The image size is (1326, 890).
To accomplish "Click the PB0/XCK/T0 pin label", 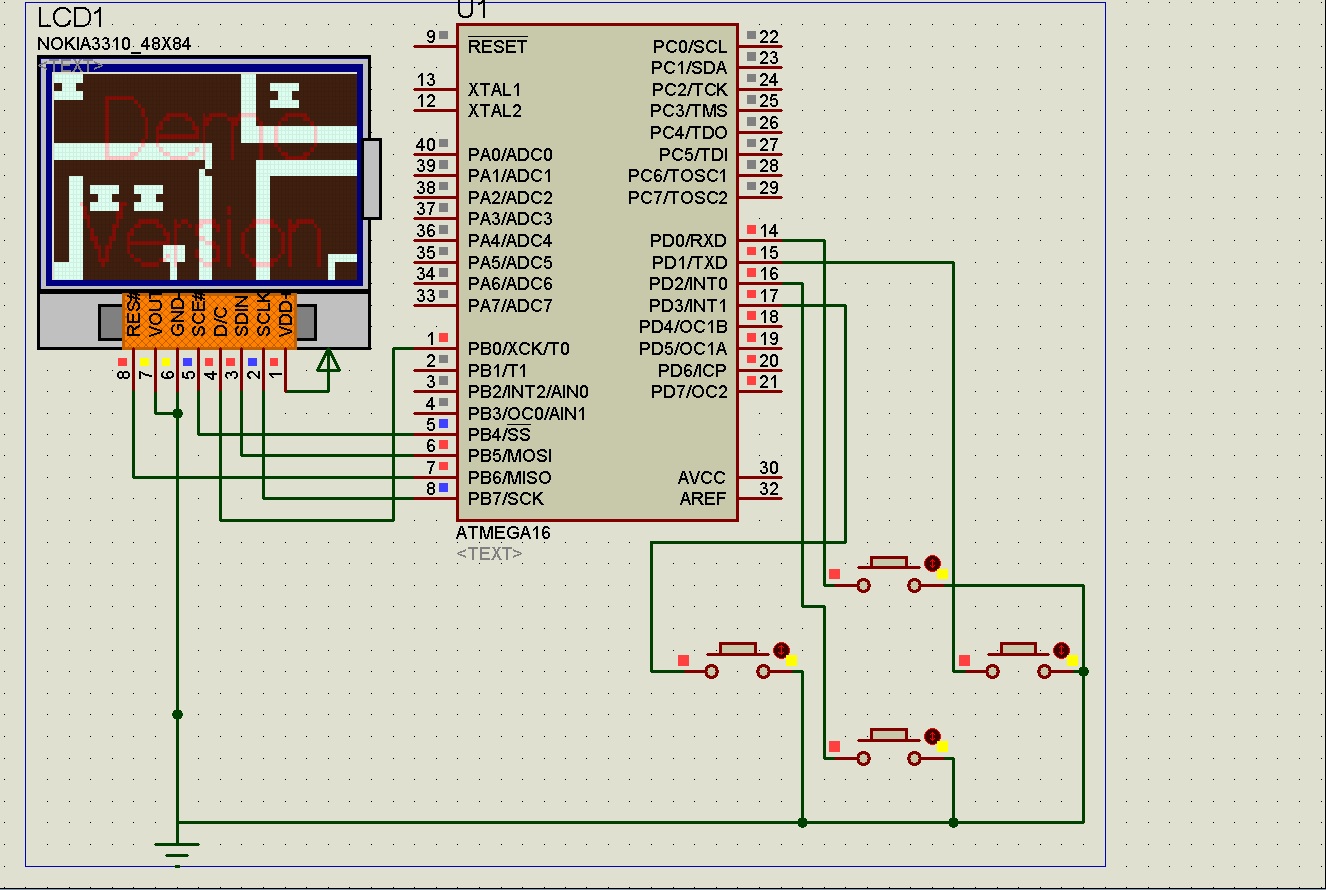I will click(x=518, y=349).
